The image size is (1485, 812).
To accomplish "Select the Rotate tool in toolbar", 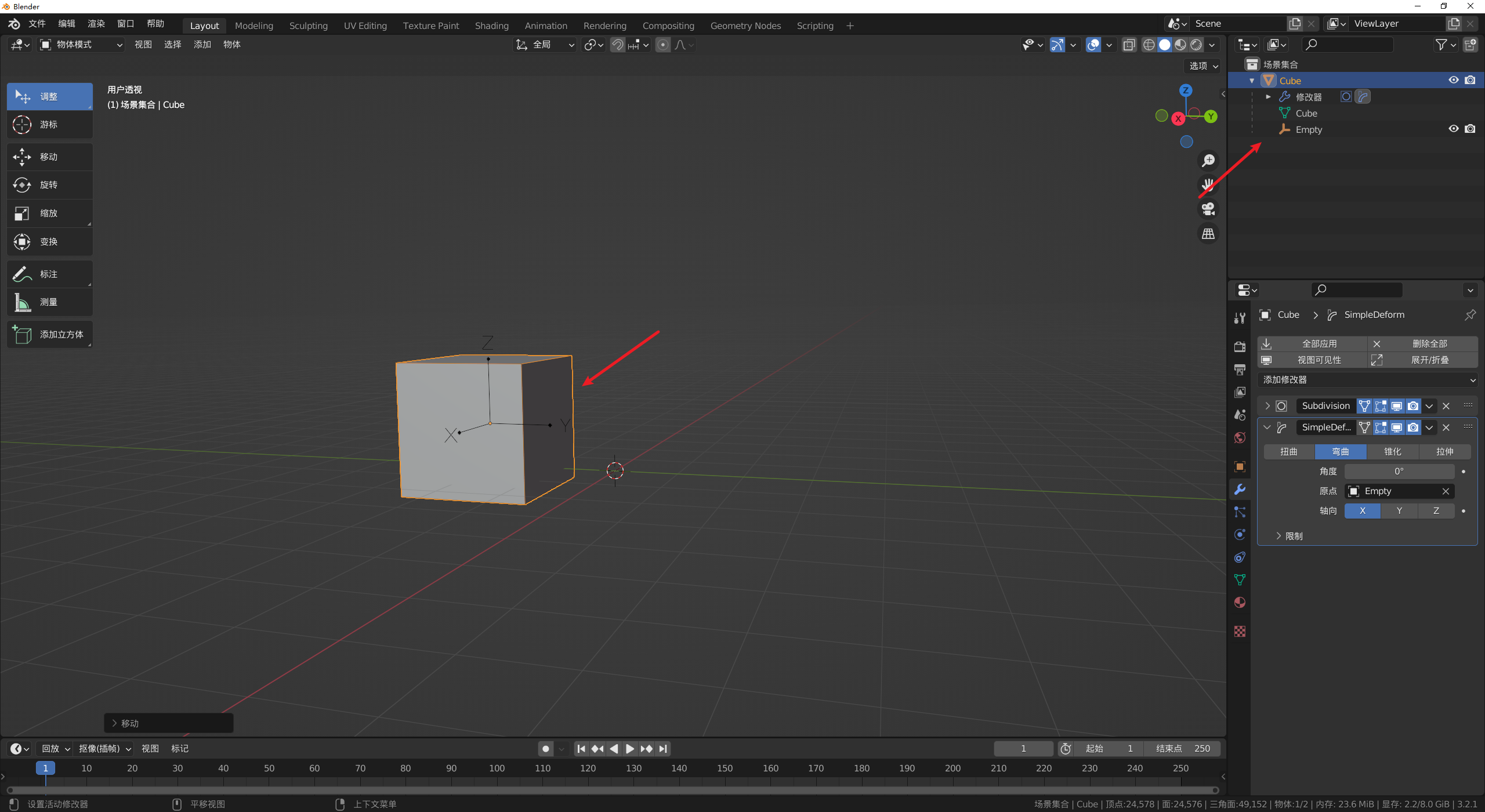I will (x=49, y=185).
